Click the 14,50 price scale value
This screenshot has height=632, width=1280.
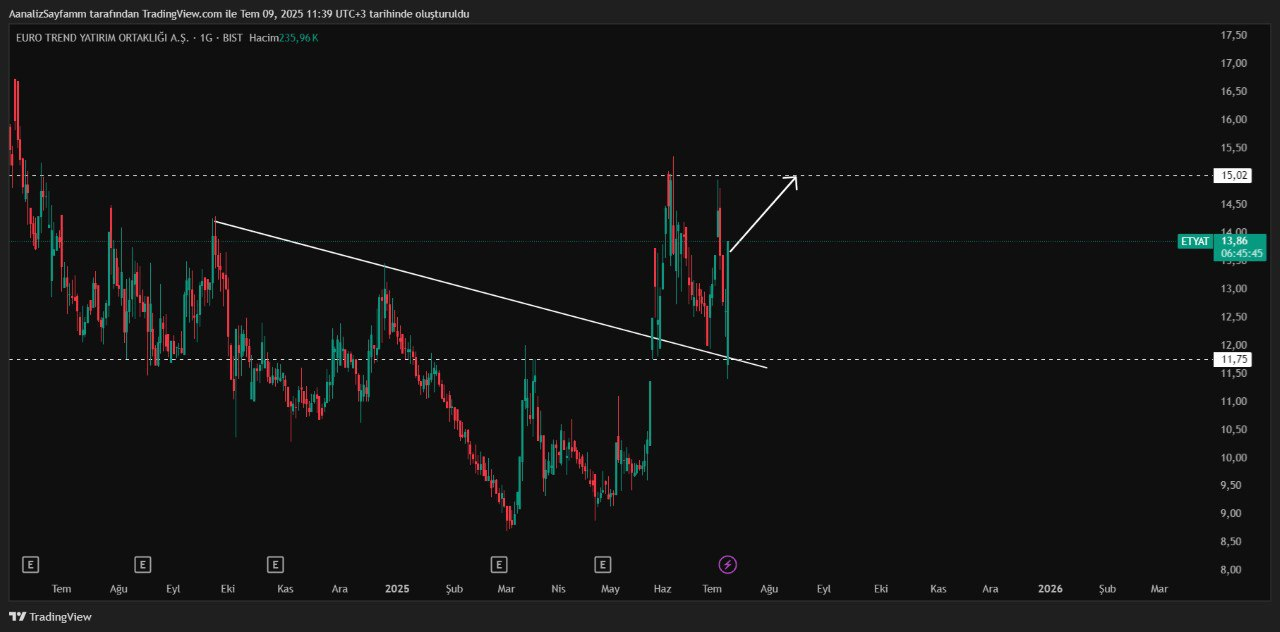pos(1234,204)
